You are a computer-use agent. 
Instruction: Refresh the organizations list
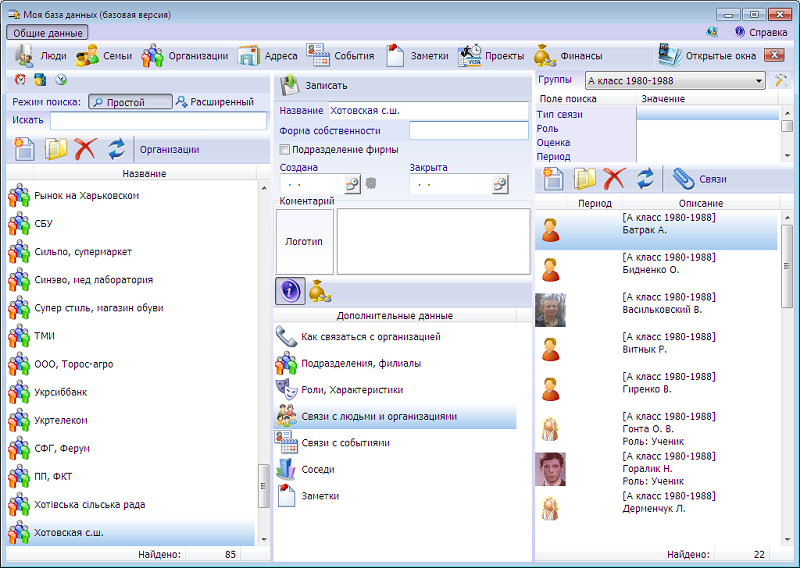click(x=117, y=150)
